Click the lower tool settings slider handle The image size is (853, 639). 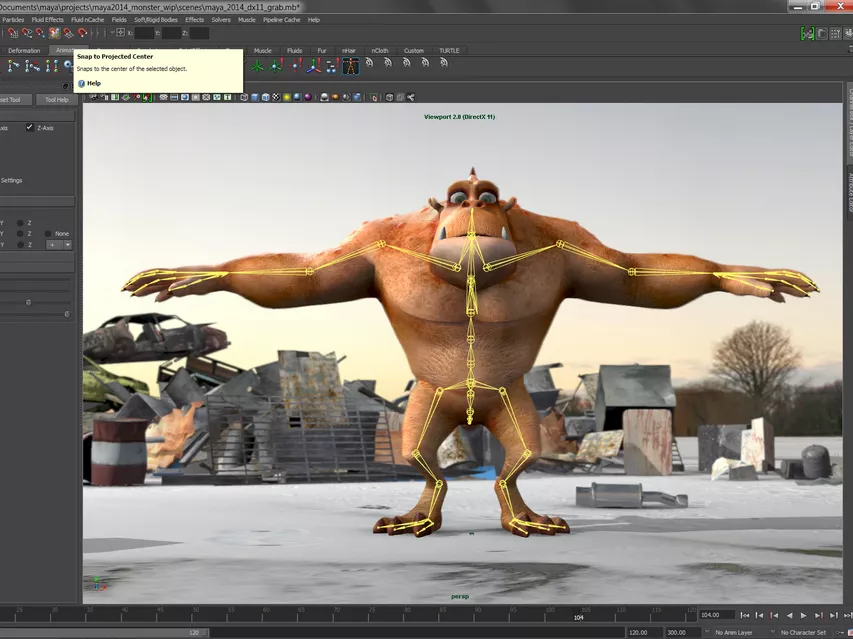[67, 314]
